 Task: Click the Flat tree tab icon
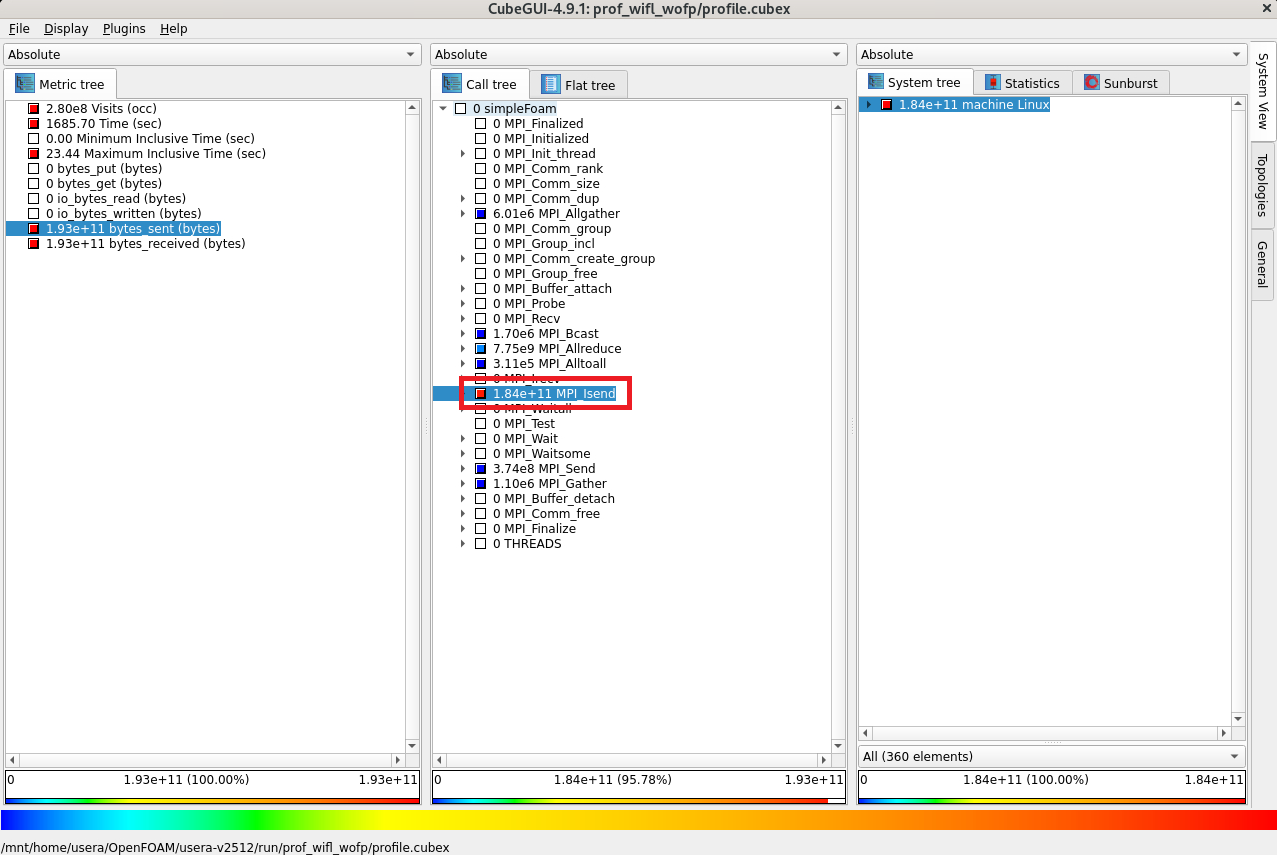[x=551, y=85]
